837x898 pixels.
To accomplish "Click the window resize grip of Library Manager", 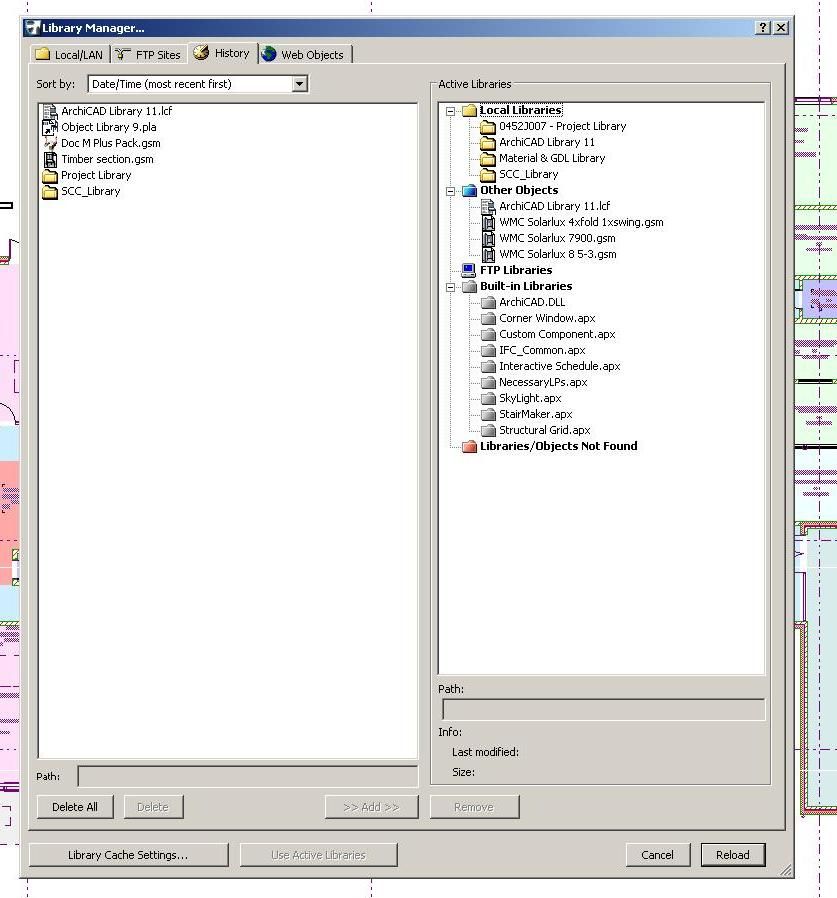I will click(786, 870).
